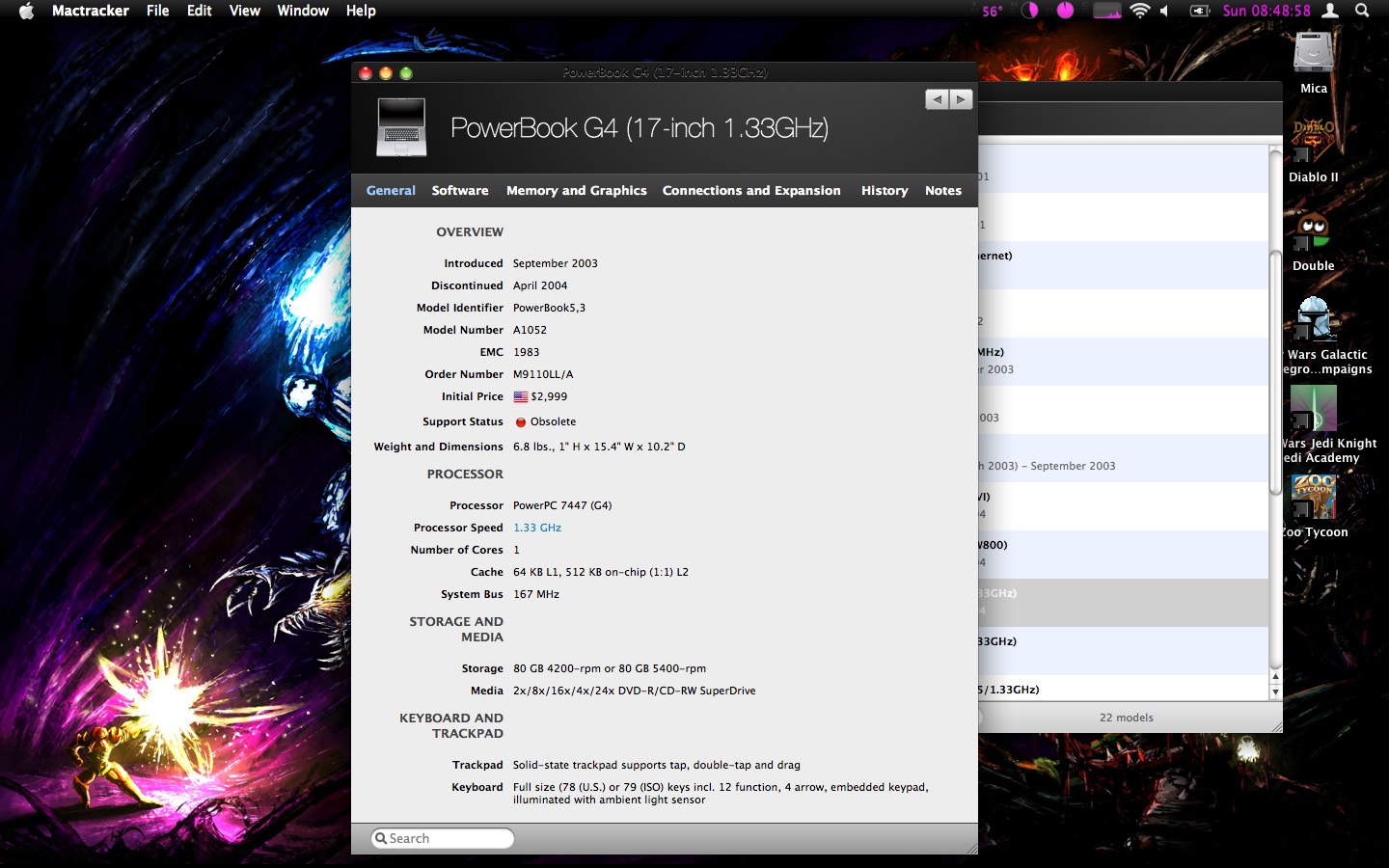The image size is (1389, 868).
Task: Open the Diablo II desktop shortcut
Action: coord(1313,143)
